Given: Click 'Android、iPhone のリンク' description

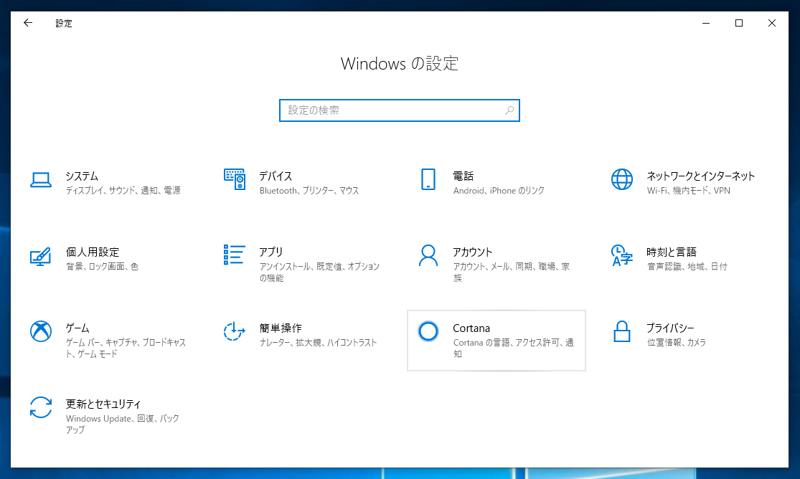Looking at the screenshot, I should coord(499,190).
